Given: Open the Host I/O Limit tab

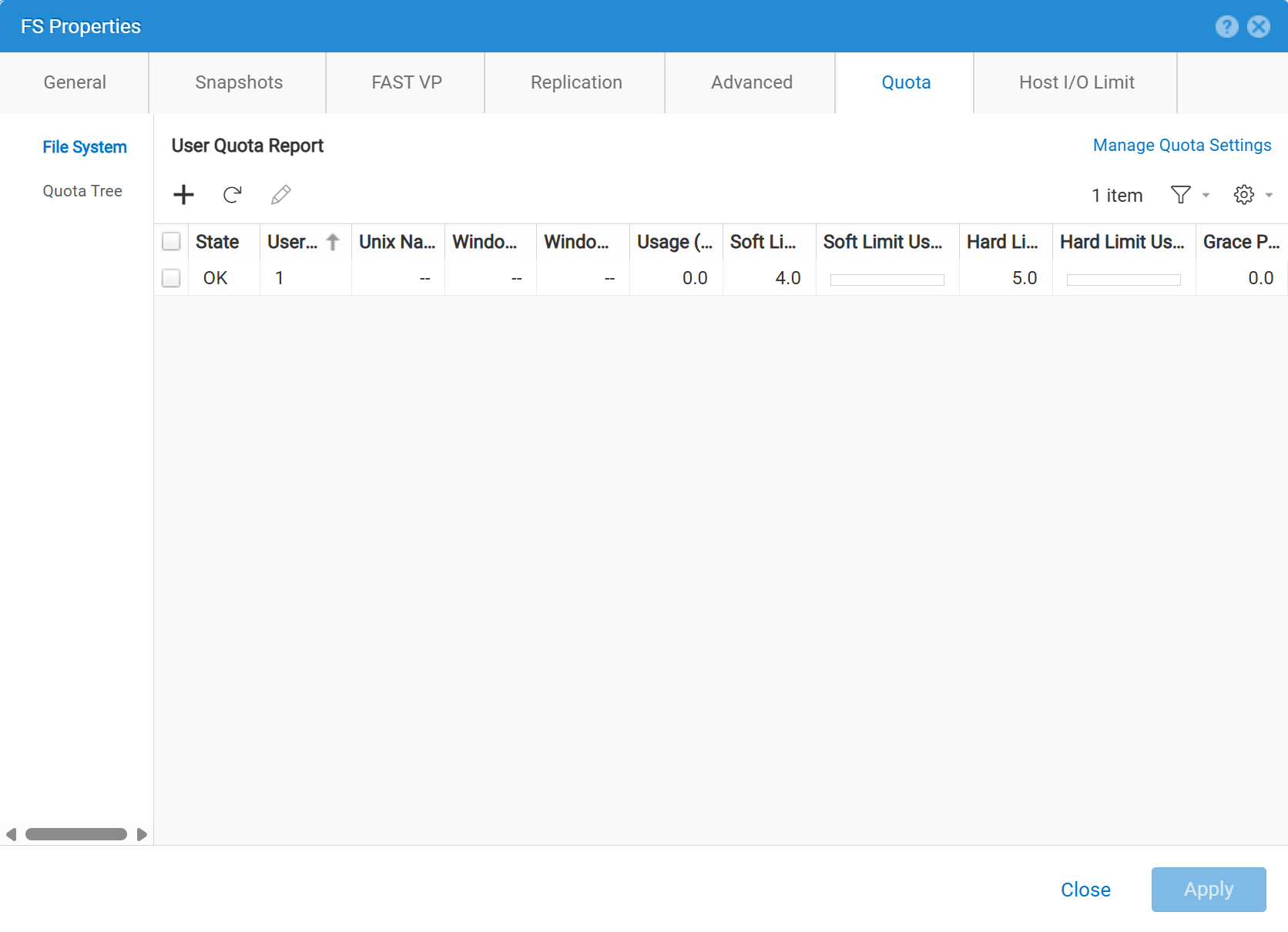Looking at the screenshot, I should (x=1076, y=82).
